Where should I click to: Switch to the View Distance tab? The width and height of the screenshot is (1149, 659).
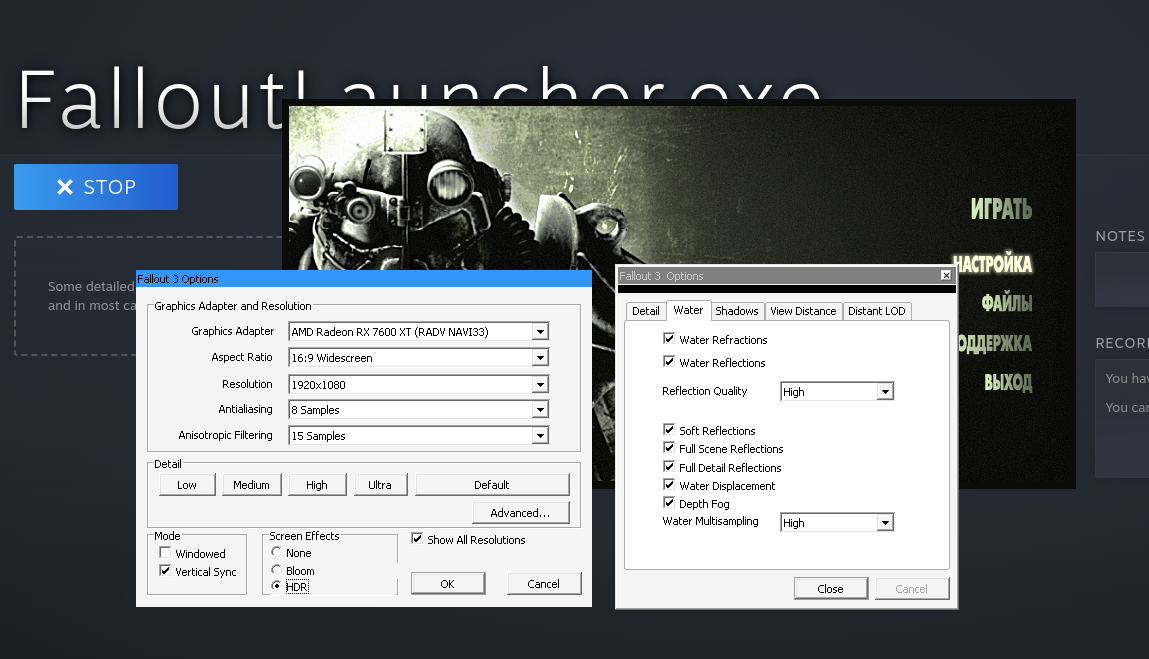click(x=803, y=311)
